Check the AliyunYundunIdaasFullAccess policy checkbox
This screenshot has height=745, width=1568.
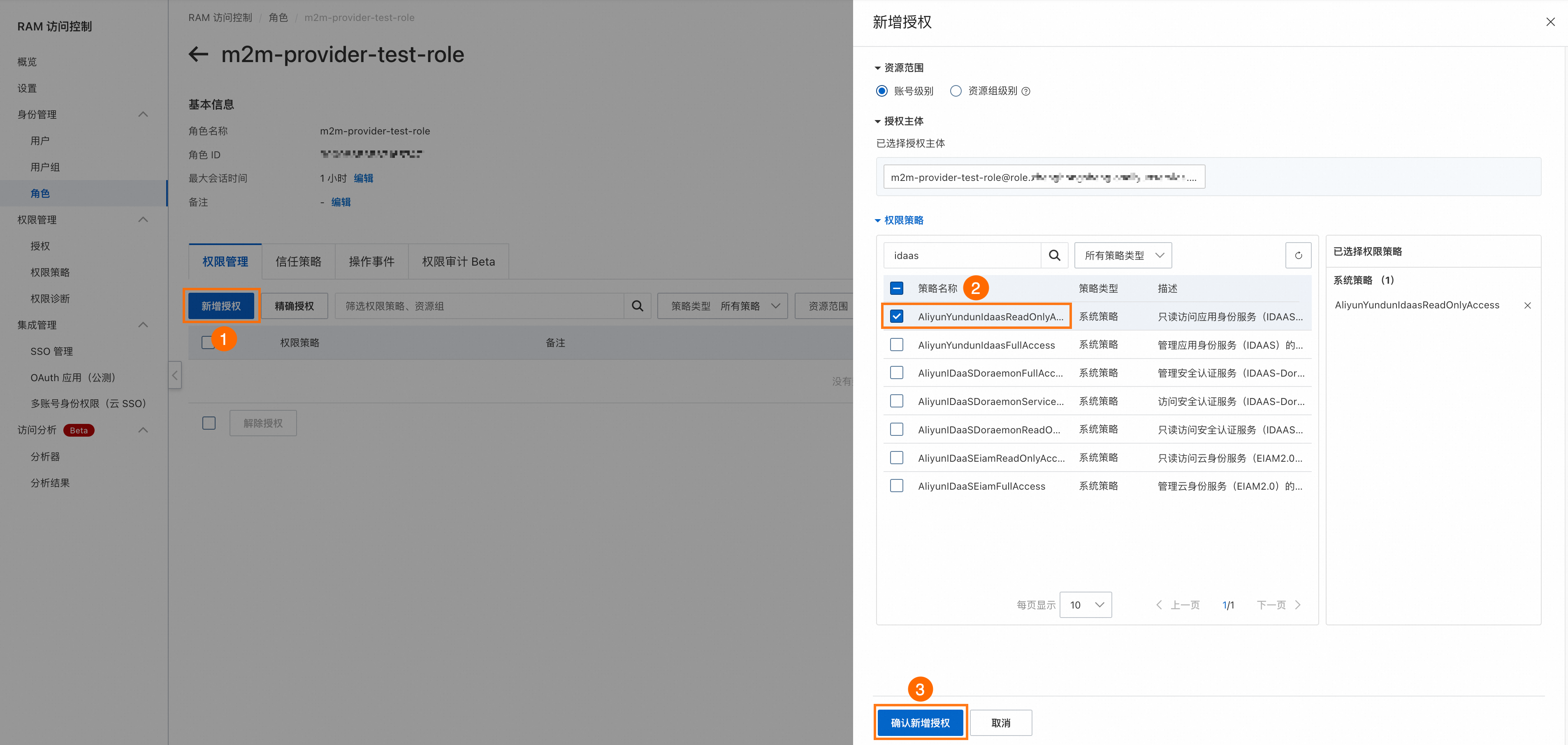896,345
